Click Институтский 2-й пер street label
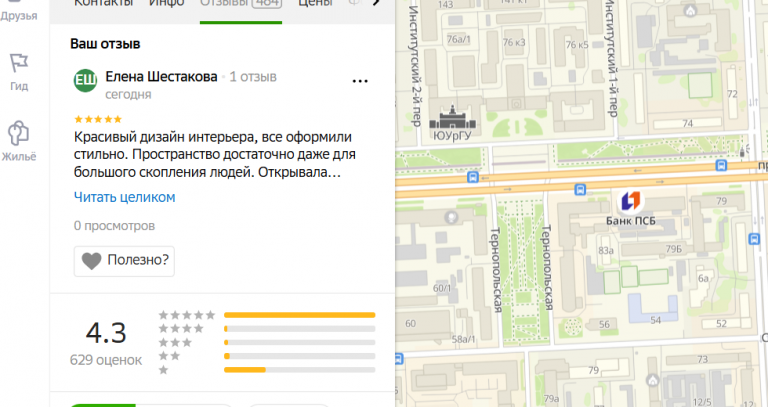The height and width of the screenshot is (407, 768). [414, 66]
